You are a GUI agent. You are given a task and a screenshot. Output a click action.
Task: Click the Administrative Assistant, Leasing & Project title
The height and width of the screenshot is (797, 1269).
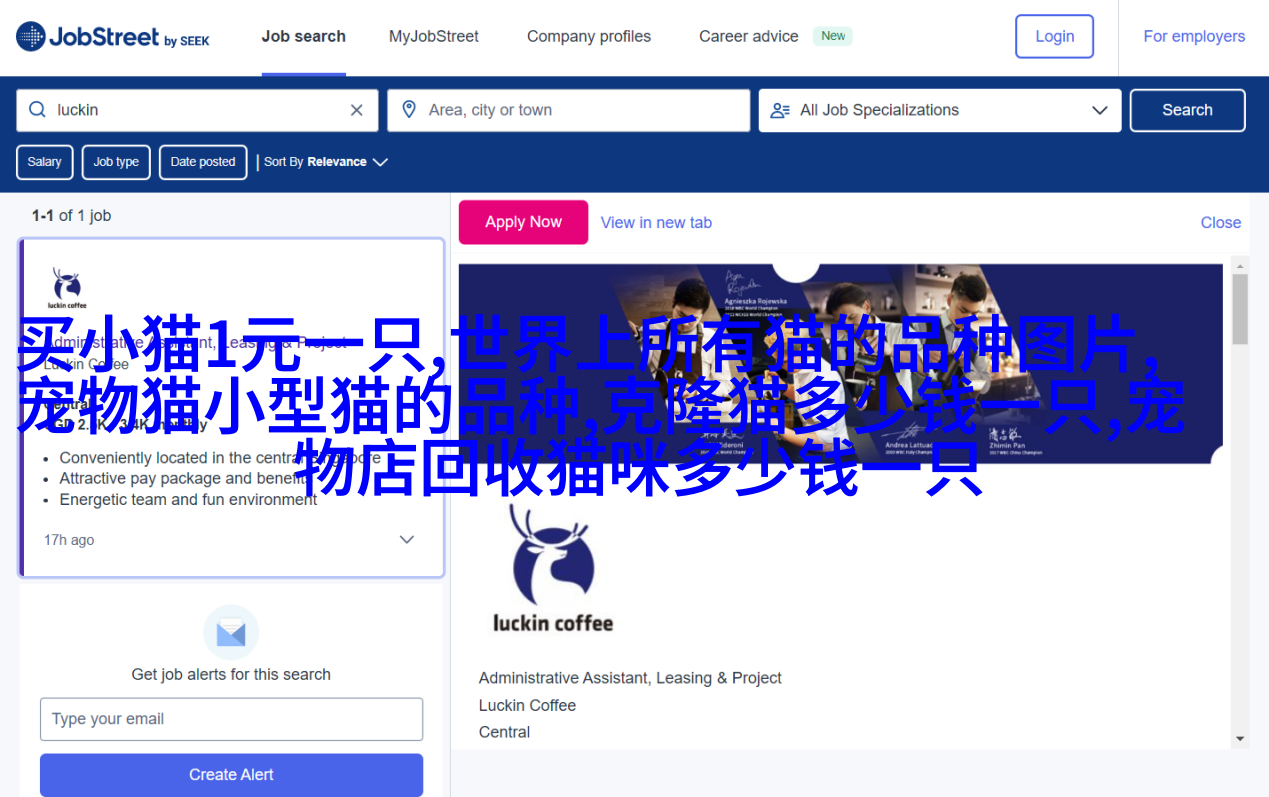[630, 678]
